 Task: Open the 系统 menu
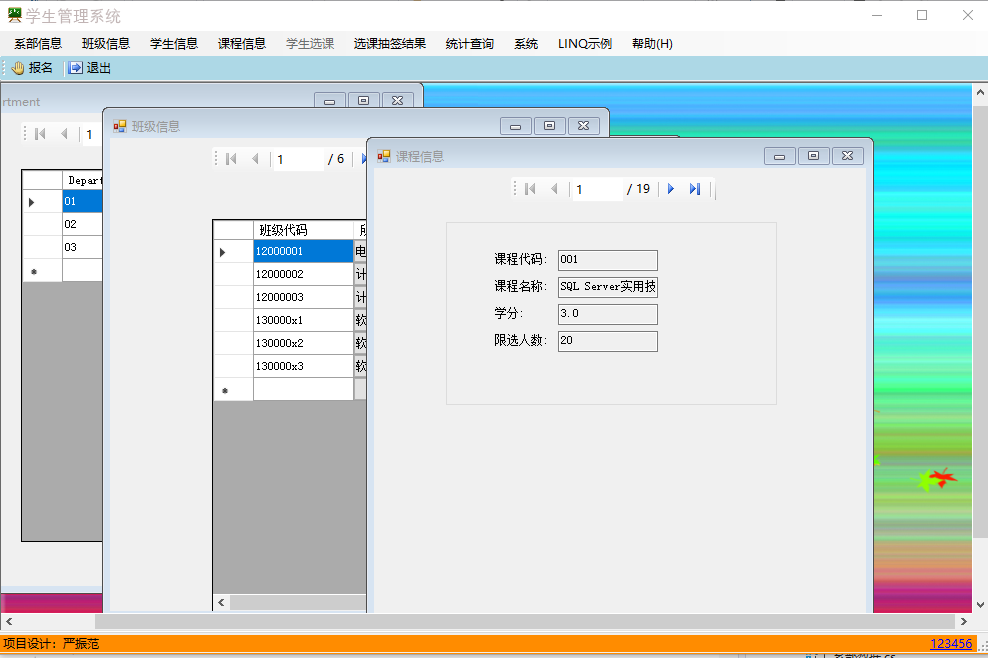coord(526,43)
